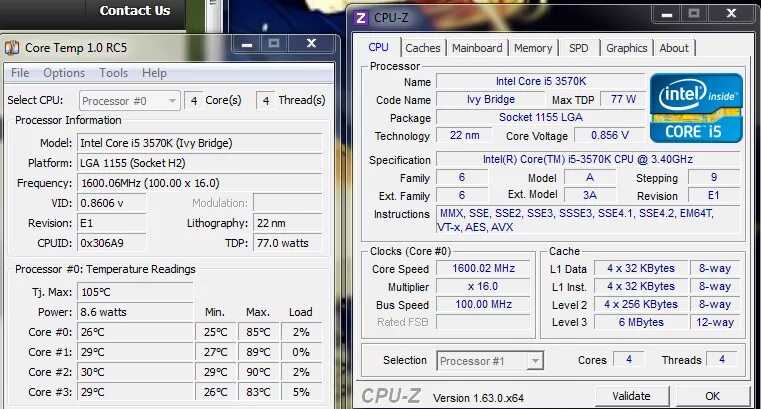Click the Specification field i5-3570K CPU @ 3.40GHz

[588, 160]
